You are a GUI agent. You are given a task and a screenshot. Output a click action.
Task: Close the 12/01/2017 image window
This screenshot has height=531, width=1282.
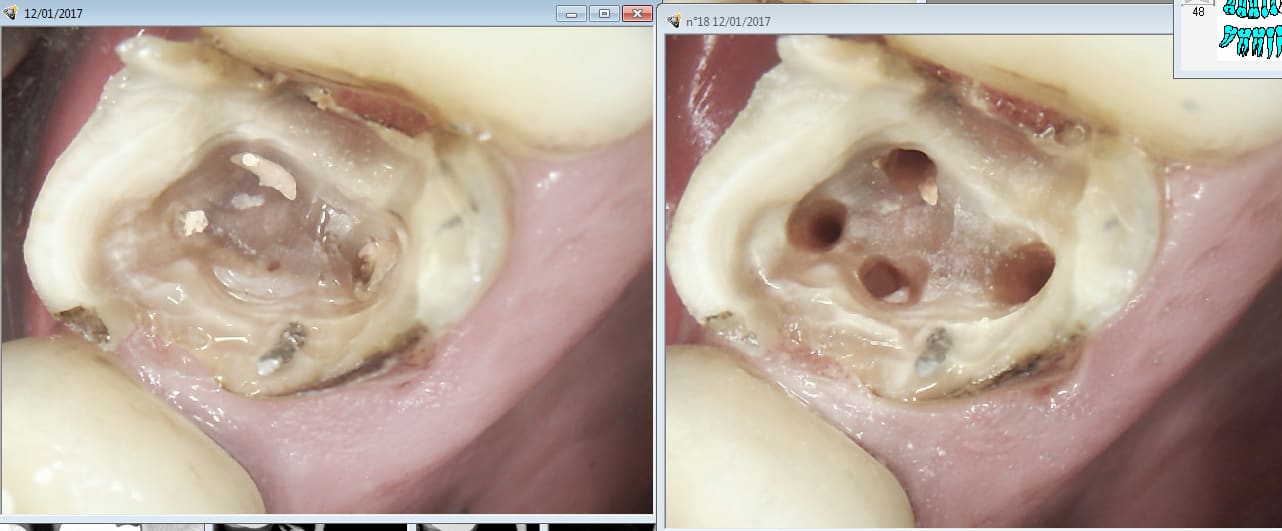tap(636, 13)
